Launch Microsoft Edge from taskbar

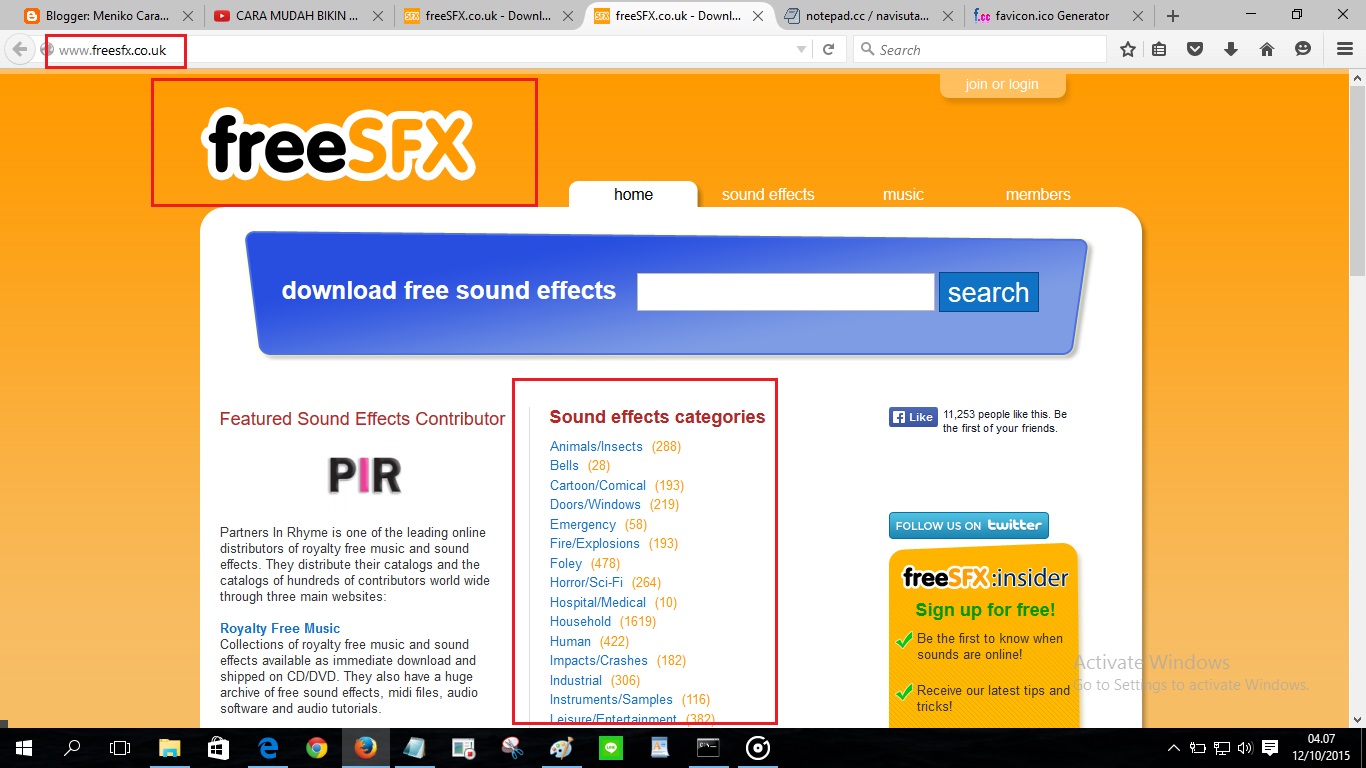coord(267,748)
